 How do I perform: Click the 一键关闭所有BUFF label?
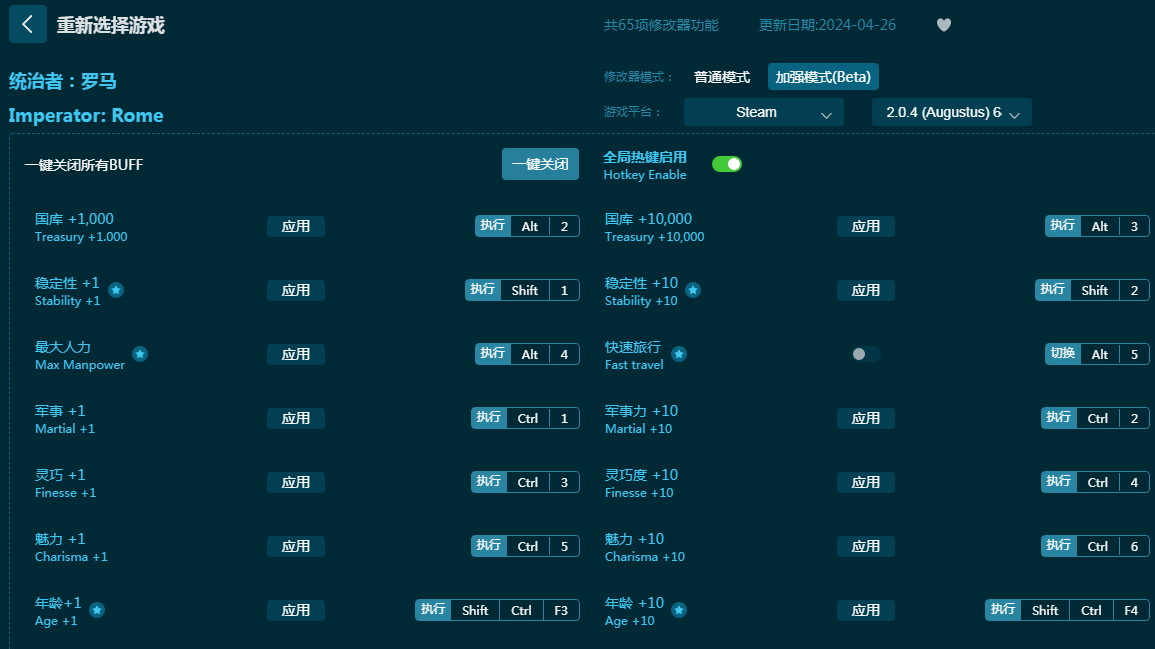[84, 165]
